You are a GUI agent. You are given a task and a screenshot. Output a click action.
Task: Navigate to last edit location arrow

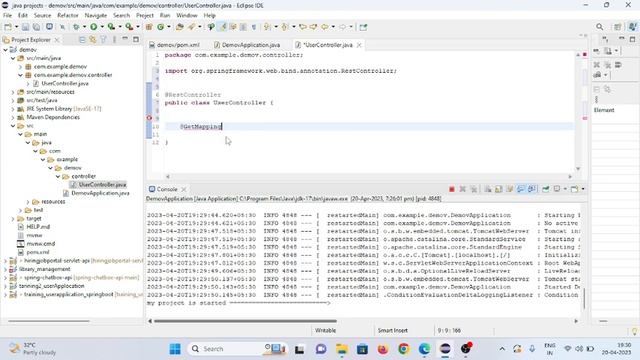point(303,27)
